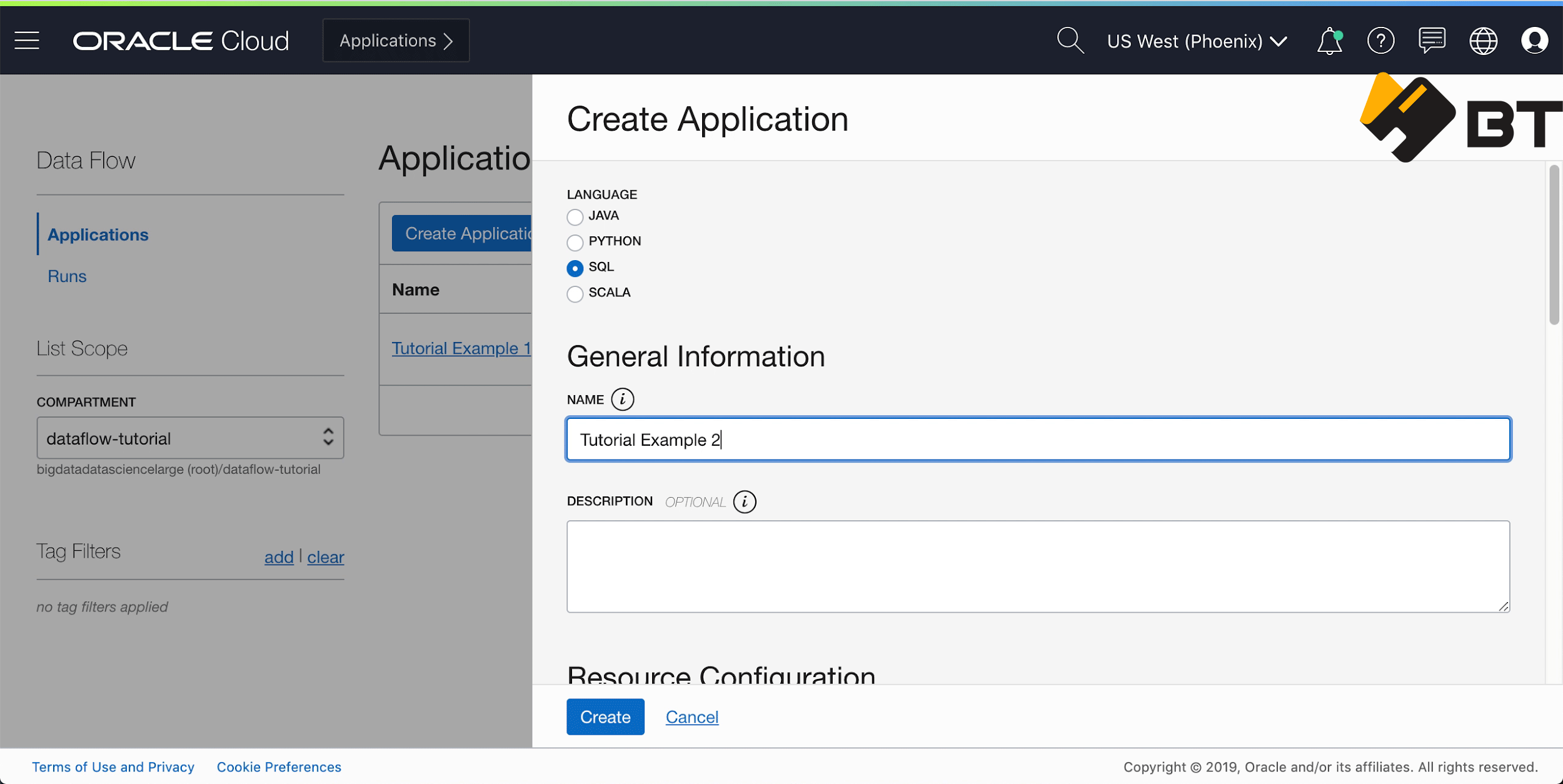Click the Cancel link to dismiss
The width and height of the screenshot is (1563, 784).
(692, 716)
